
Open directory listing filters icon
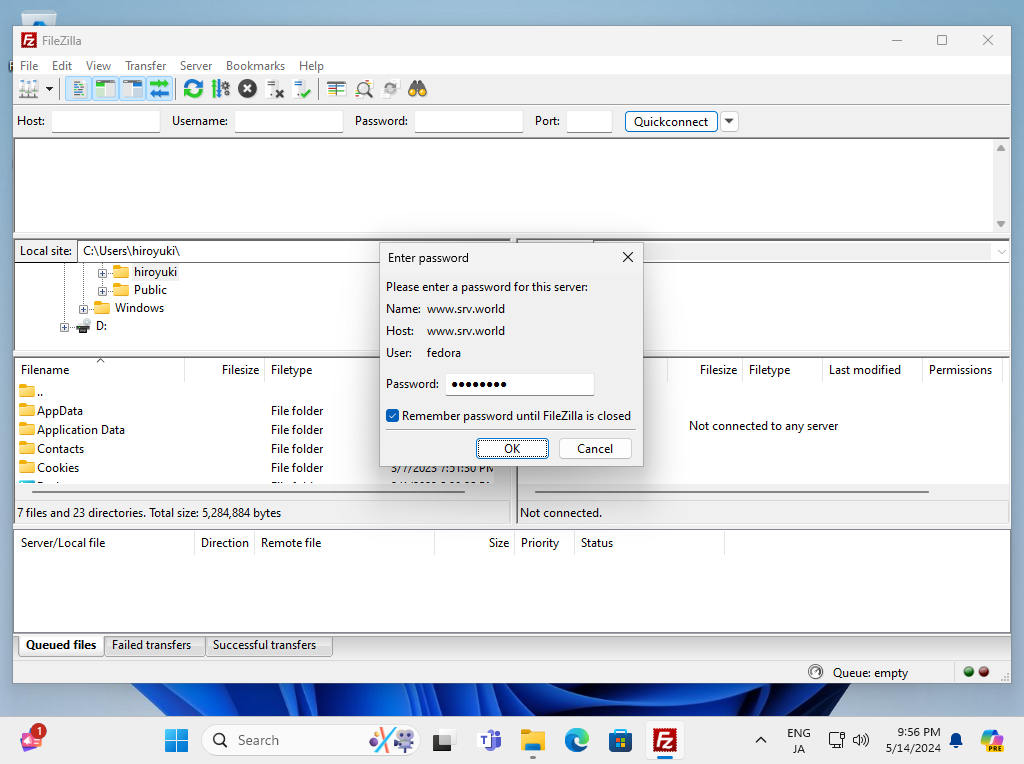(x=336, y=89)
